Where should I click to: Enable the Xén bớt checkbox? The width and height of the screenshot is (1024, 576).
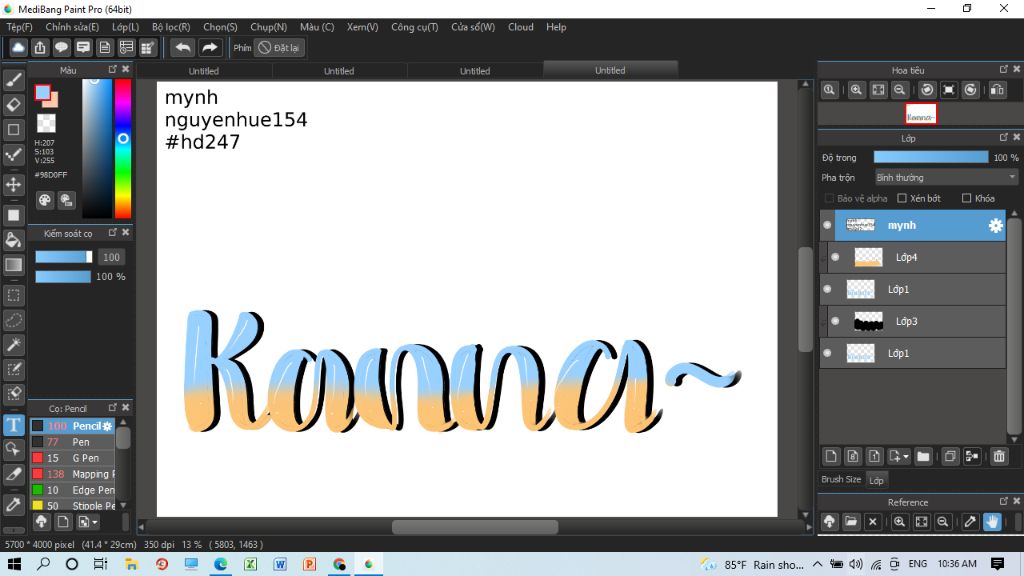click(902, 198)
